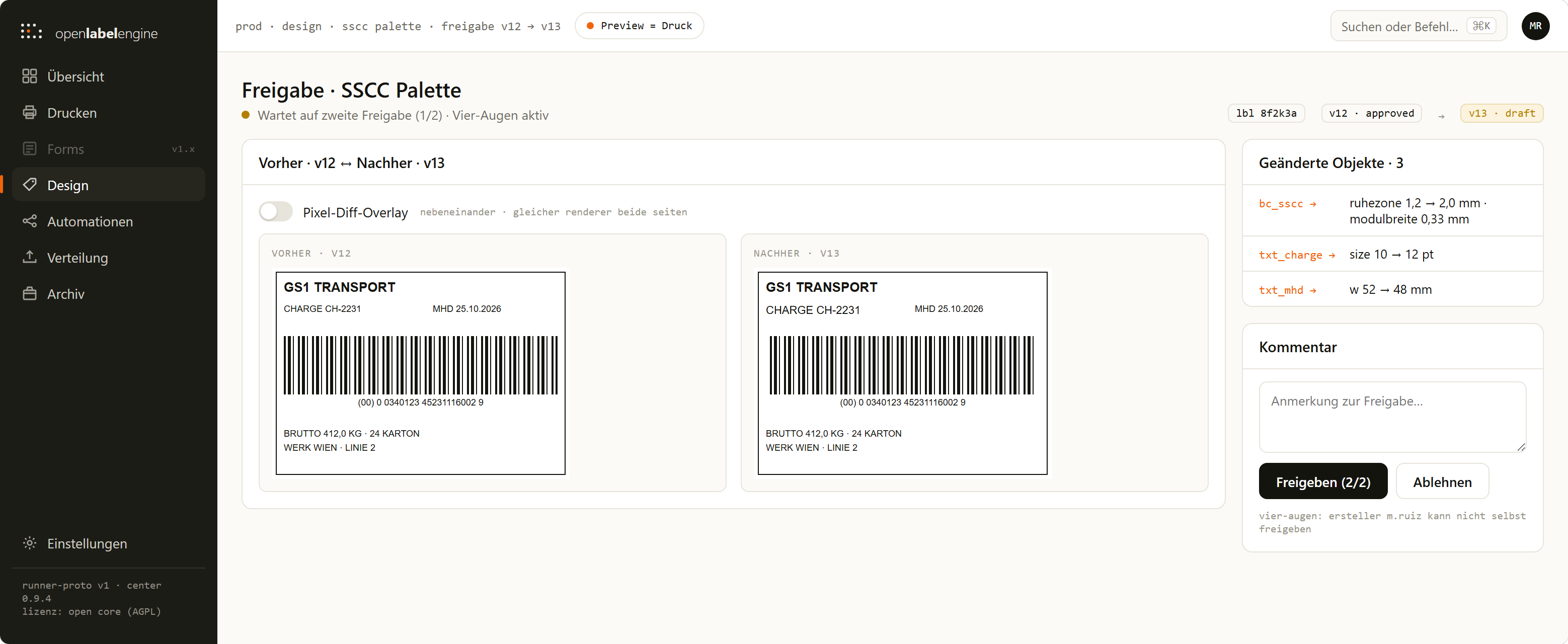Open Übersicht in the sidebar
This screenshot has width=1568, height=644.
(108, 76)
